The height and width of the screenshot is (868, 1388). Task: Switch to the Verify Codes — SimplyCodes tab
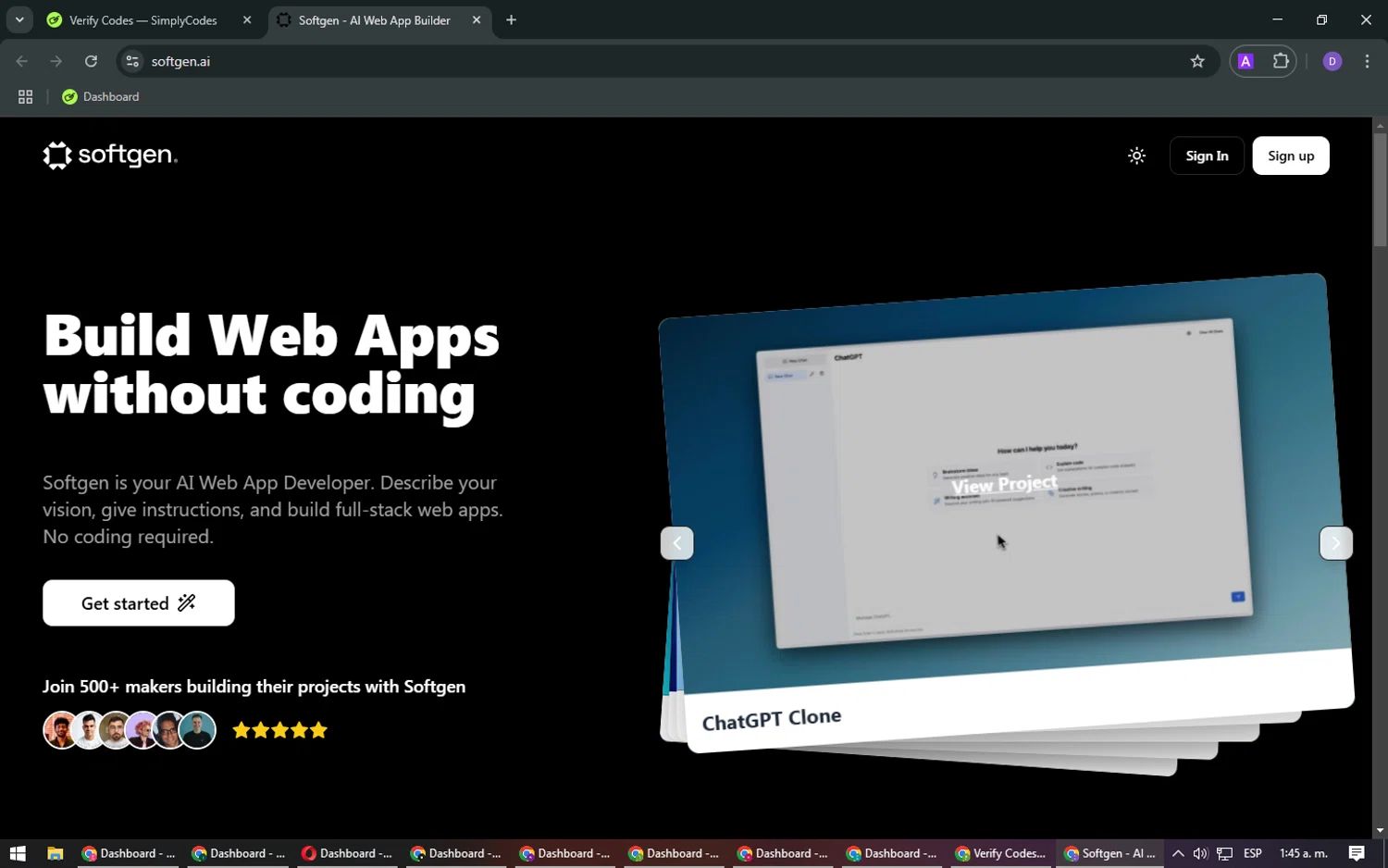[x=143, y=20]
